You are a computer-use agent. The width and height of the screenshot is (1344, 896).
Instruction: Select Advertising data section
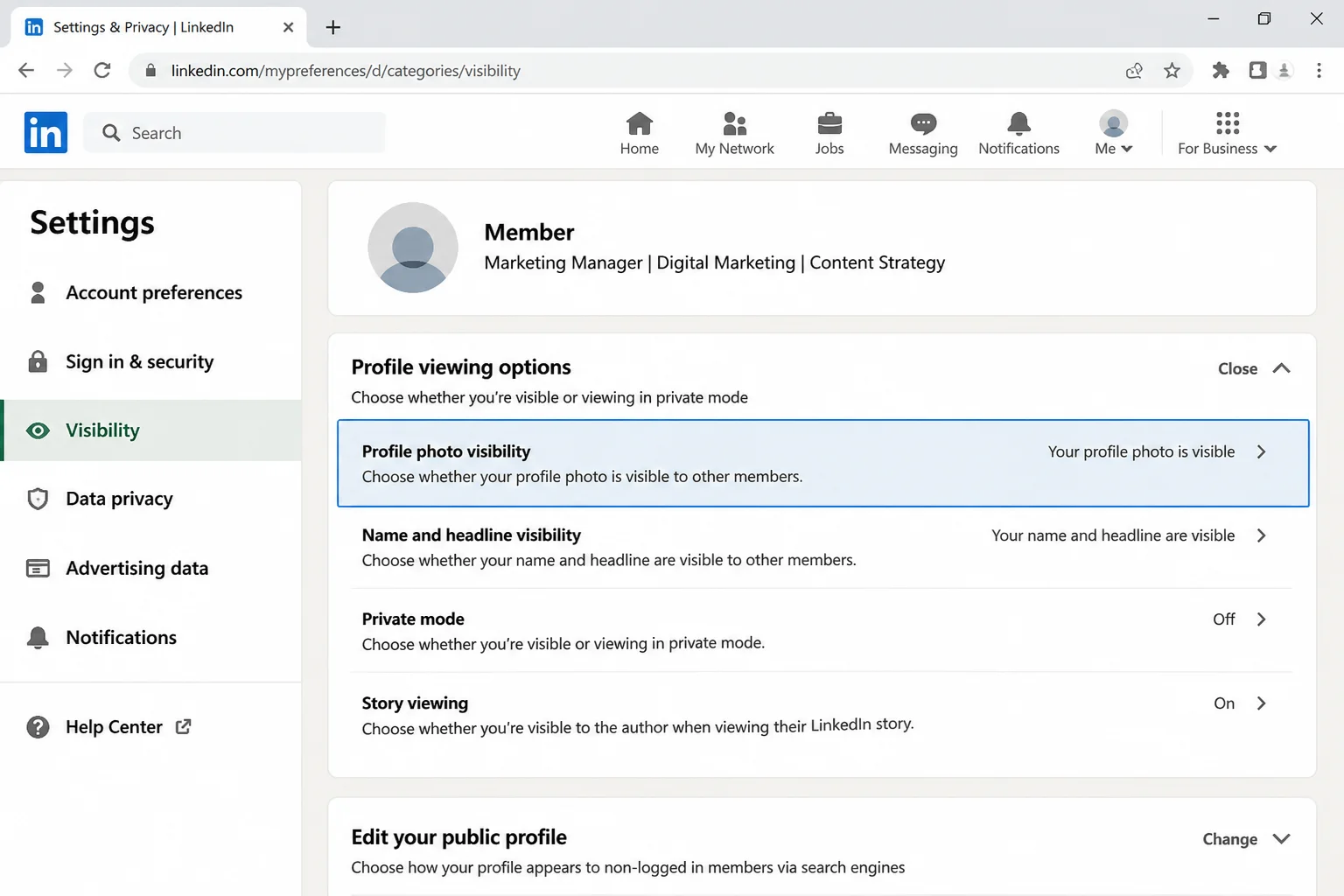click(150, 569)
